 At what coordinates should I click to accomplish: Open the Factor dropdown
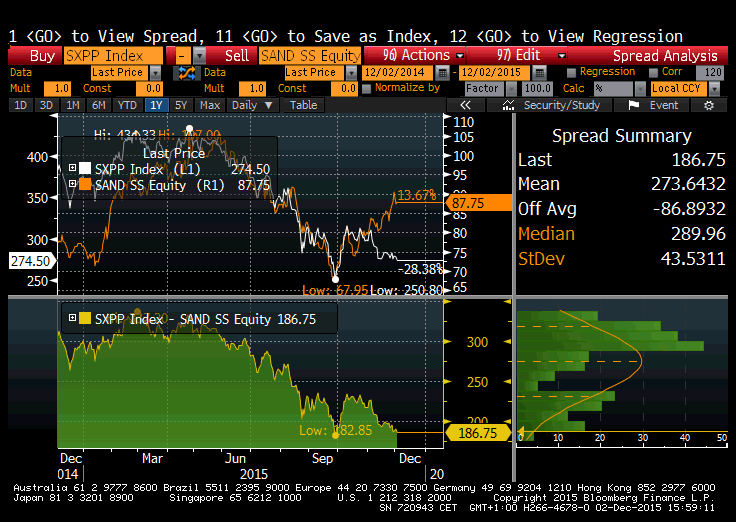tap(511, 89)
